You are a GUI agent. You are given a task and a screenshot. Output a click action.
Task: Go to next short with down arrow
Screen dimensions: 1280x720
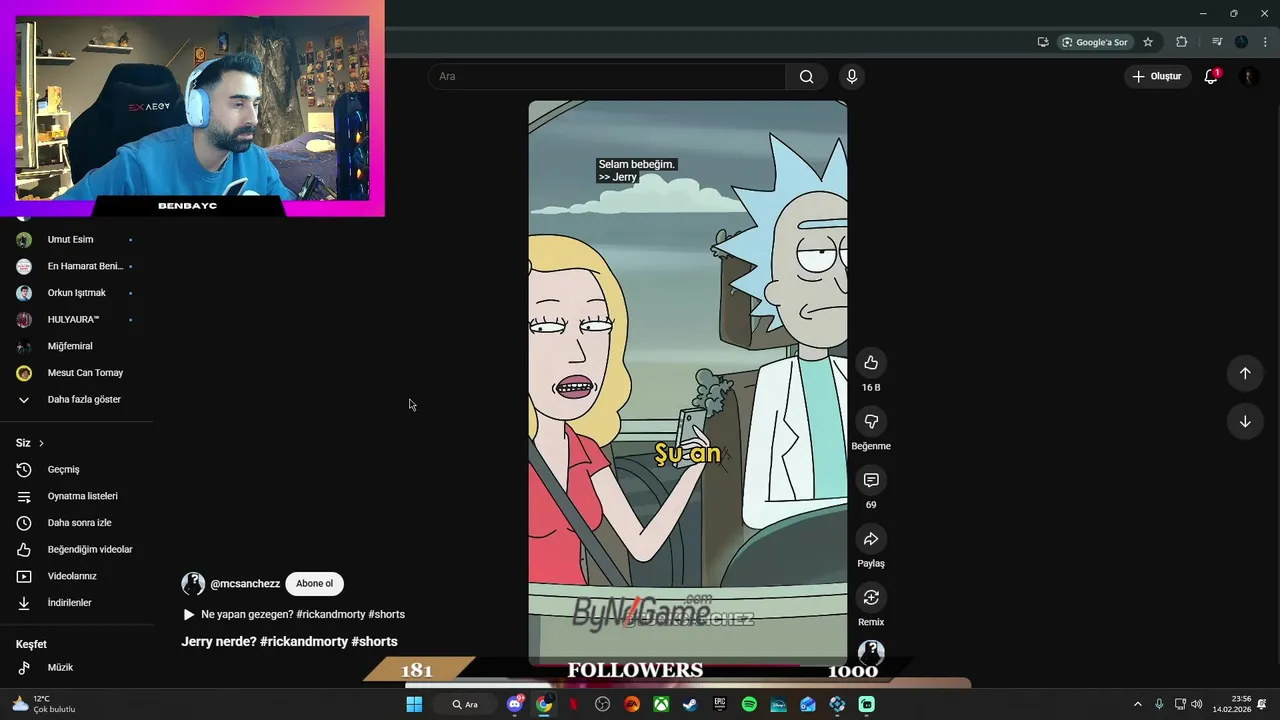coord(1245,421)
